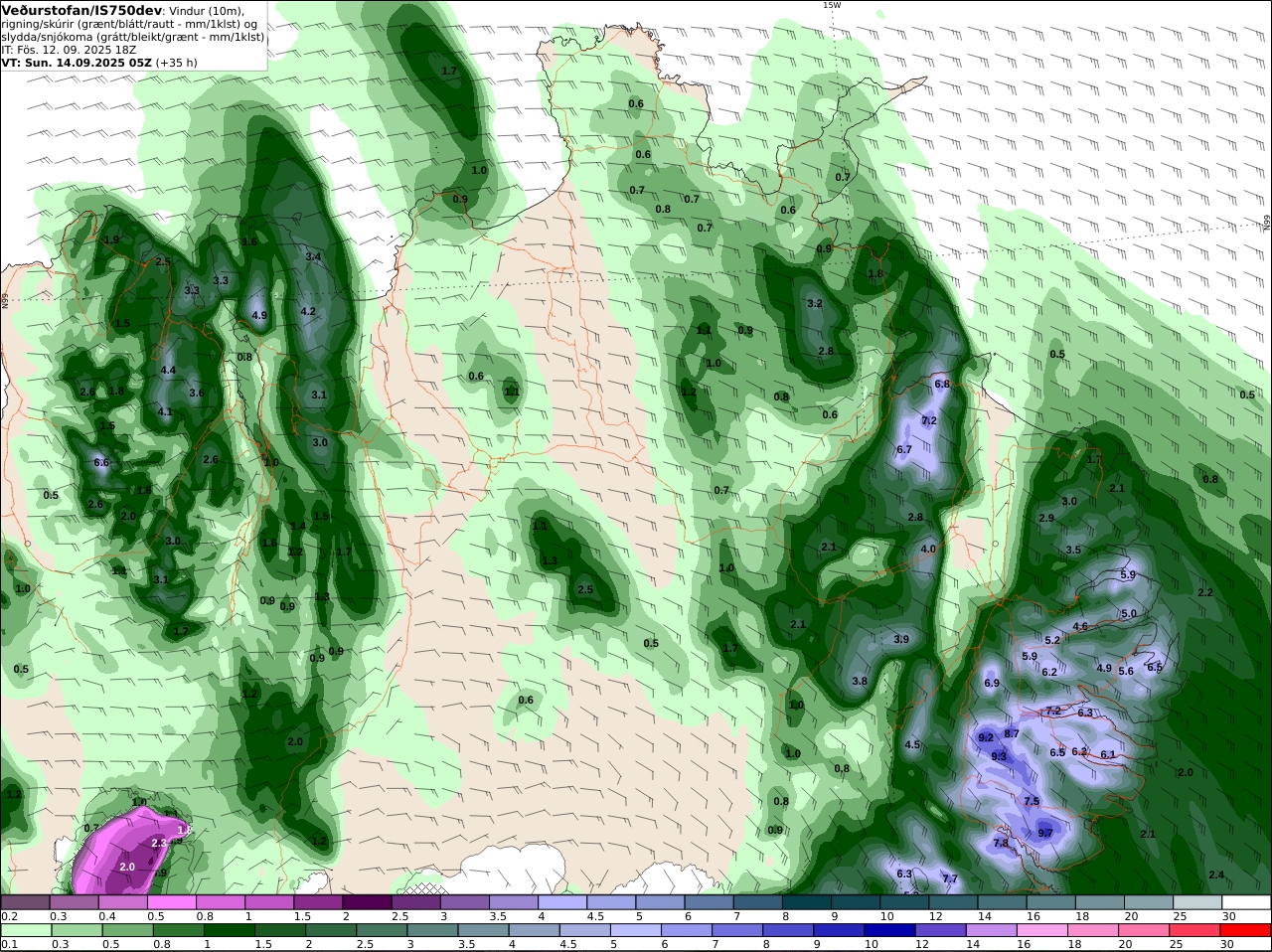
Task: Click the '0.2' label in the upper legend
Action: pyautogui.click(x=8, y=916)
